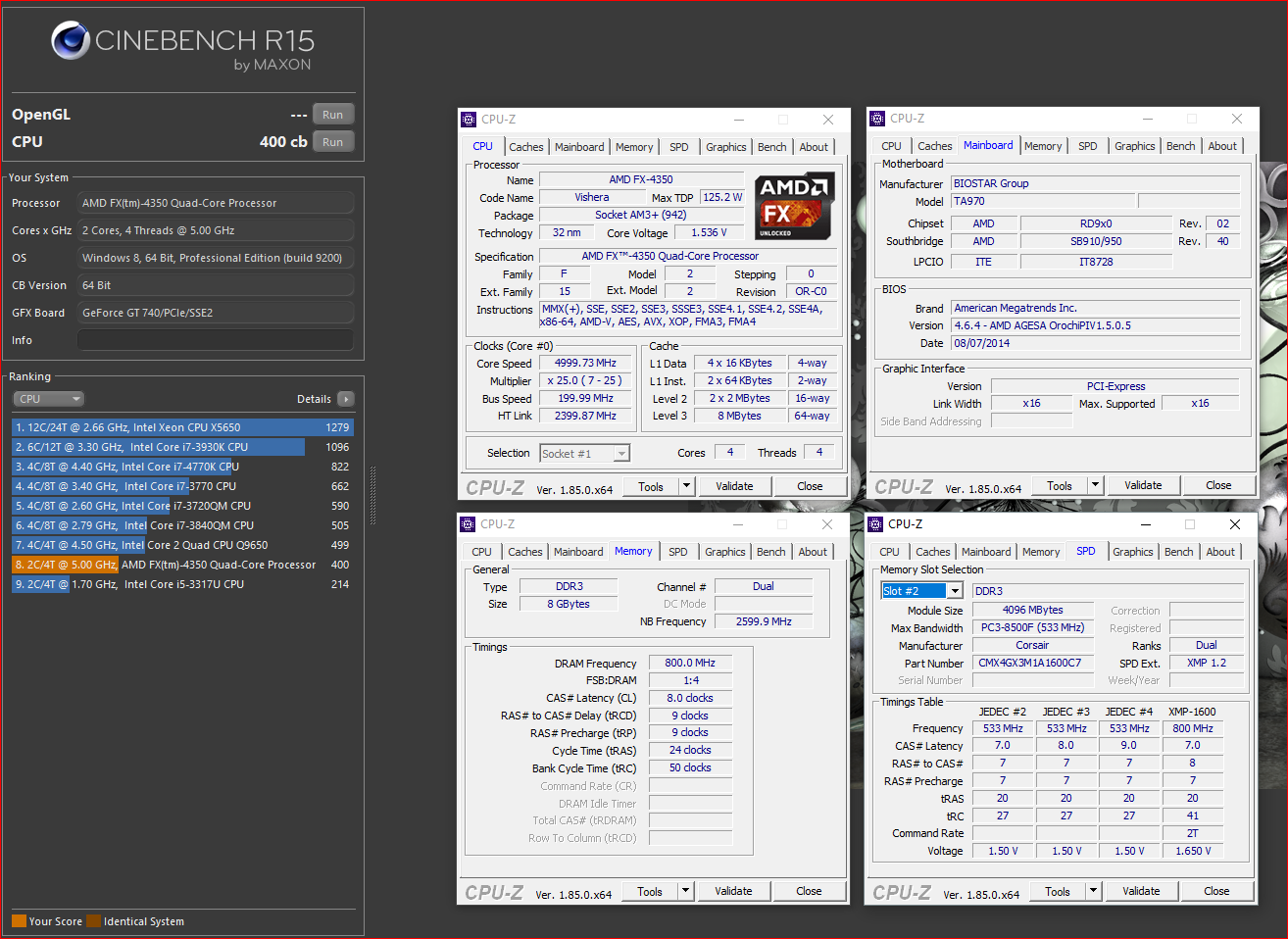Click the BIOSTAR Group manufacturer field
This screenshot has height=939, width=1288.
pyautogui.click(x=1095, y=183)
